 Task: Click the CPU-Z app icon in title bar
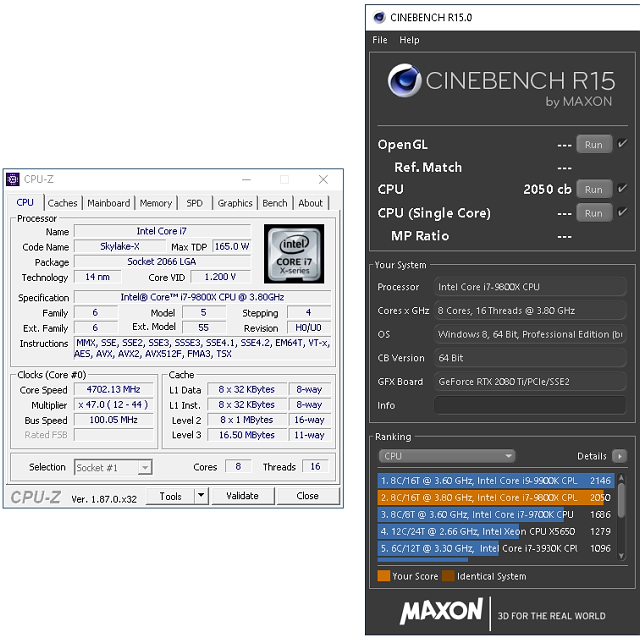(13, 179)
